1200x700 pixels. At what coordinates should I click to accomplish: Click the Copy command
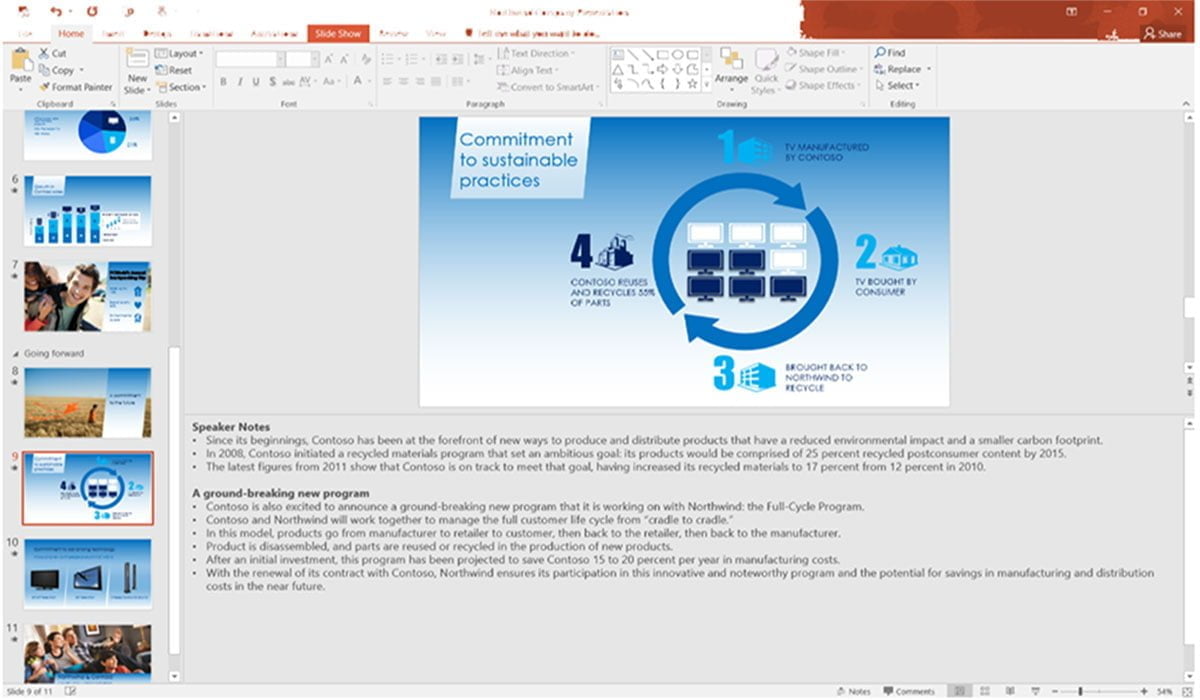coord(56,70)
